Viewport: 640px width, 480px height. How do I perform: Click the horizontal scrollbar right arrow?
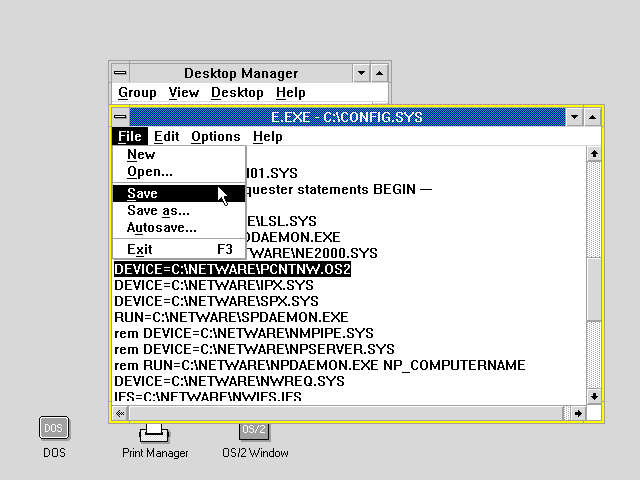[x=578, y=413]
